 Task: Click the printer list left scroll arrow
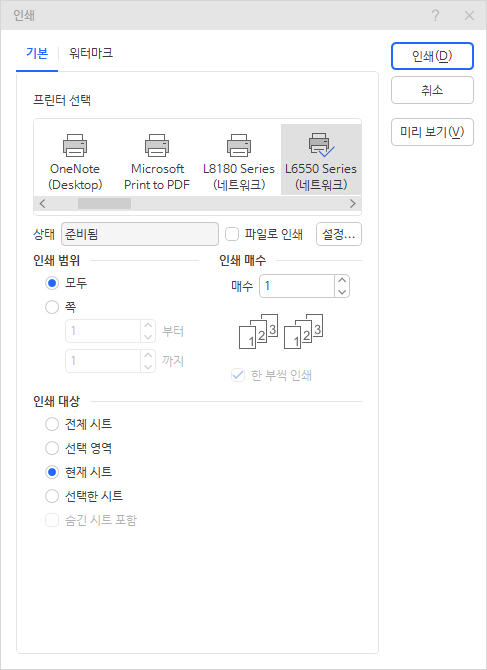coord(42,203)
